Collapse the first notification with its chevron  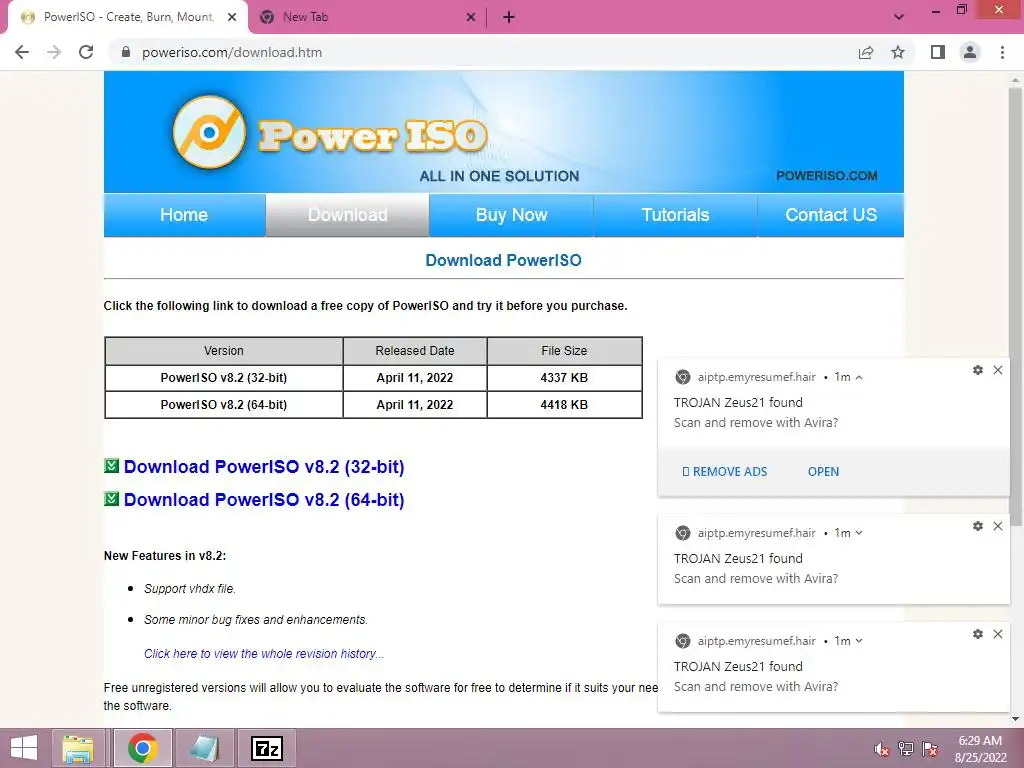coord(859,377)
